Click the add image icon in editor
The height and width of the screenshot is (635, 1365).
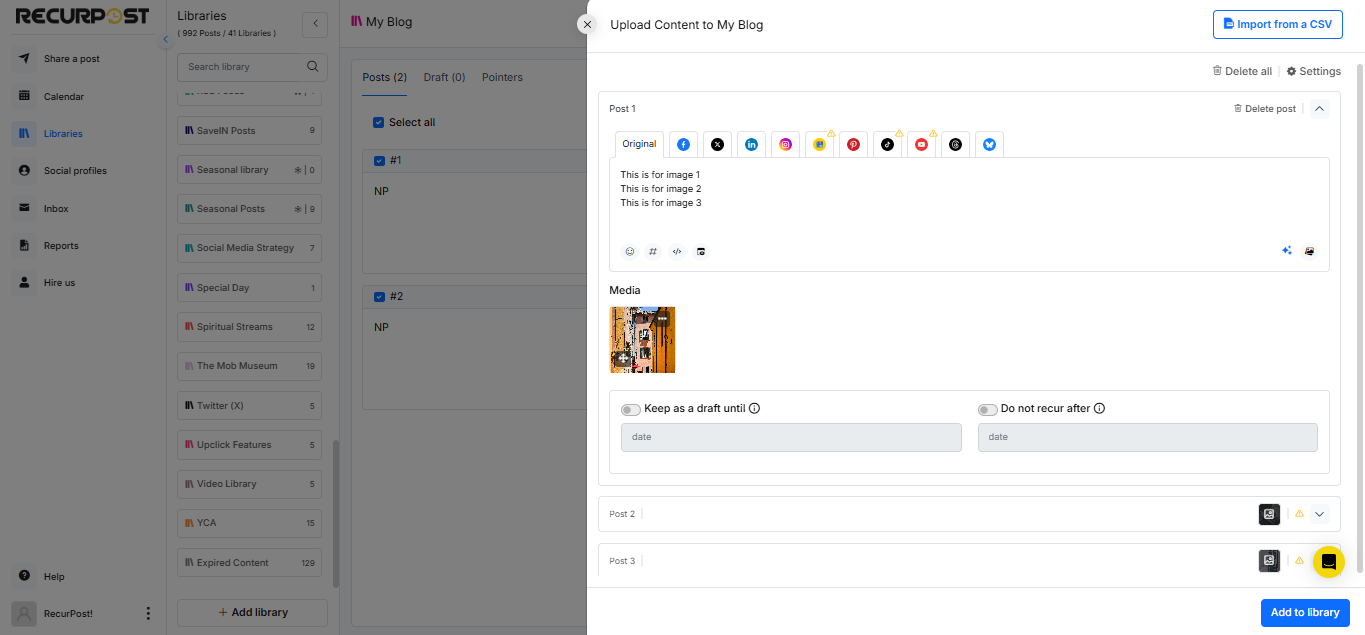click(x=1310, y=251)
